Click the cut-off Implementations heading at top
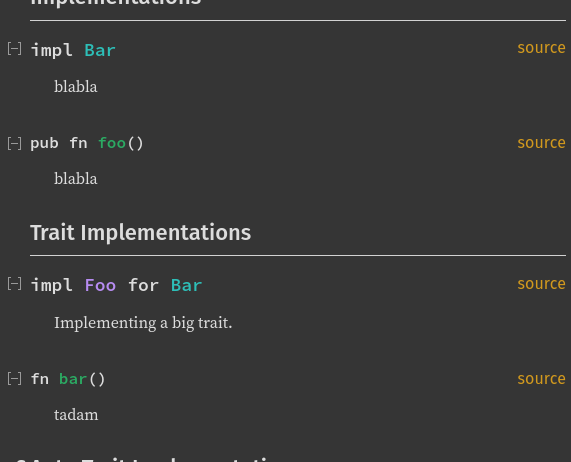Screen dimensions: 571x462 (x=116, y=2)
